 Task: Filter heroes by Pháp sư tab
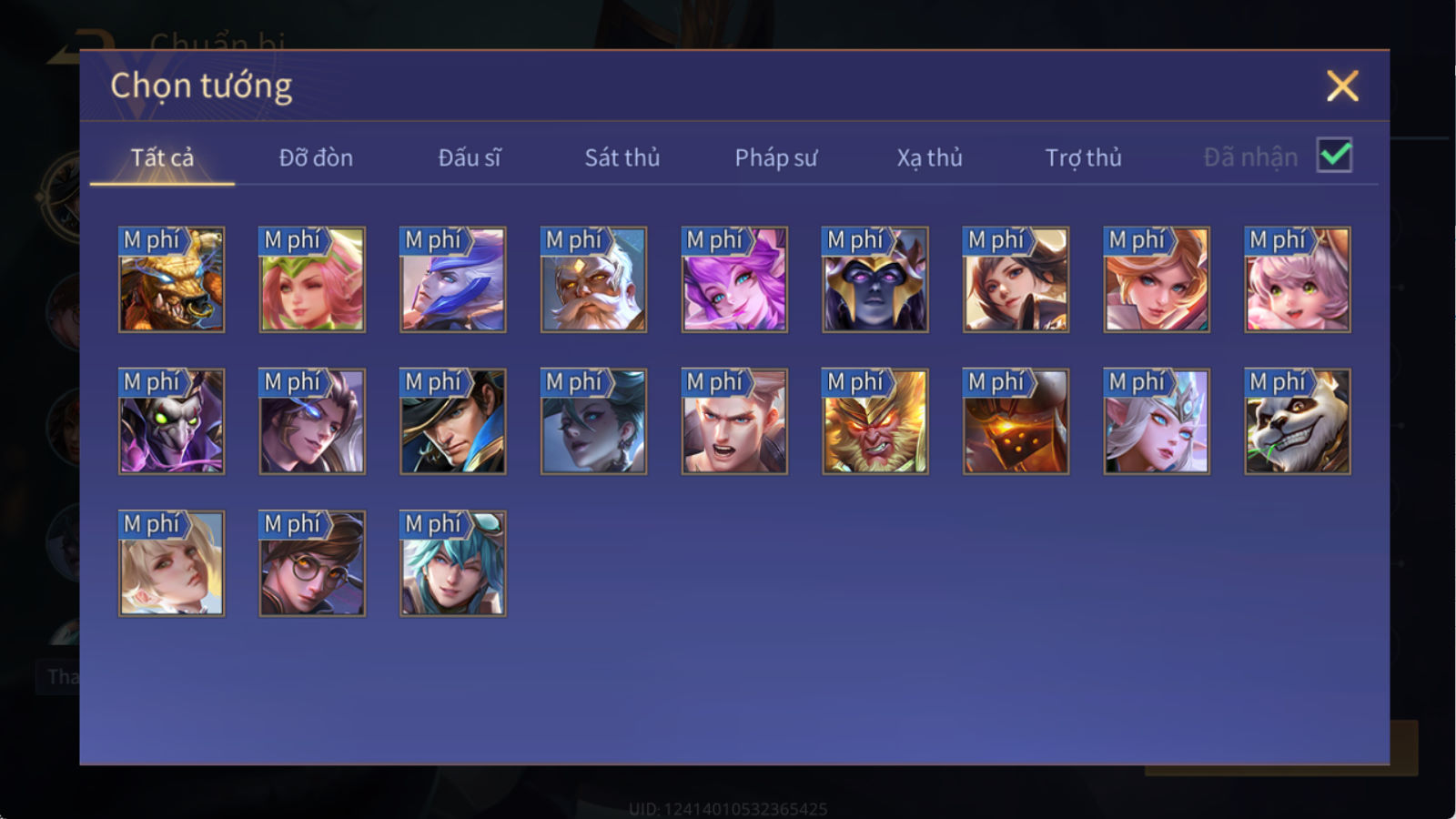click(x=775, y=157)
